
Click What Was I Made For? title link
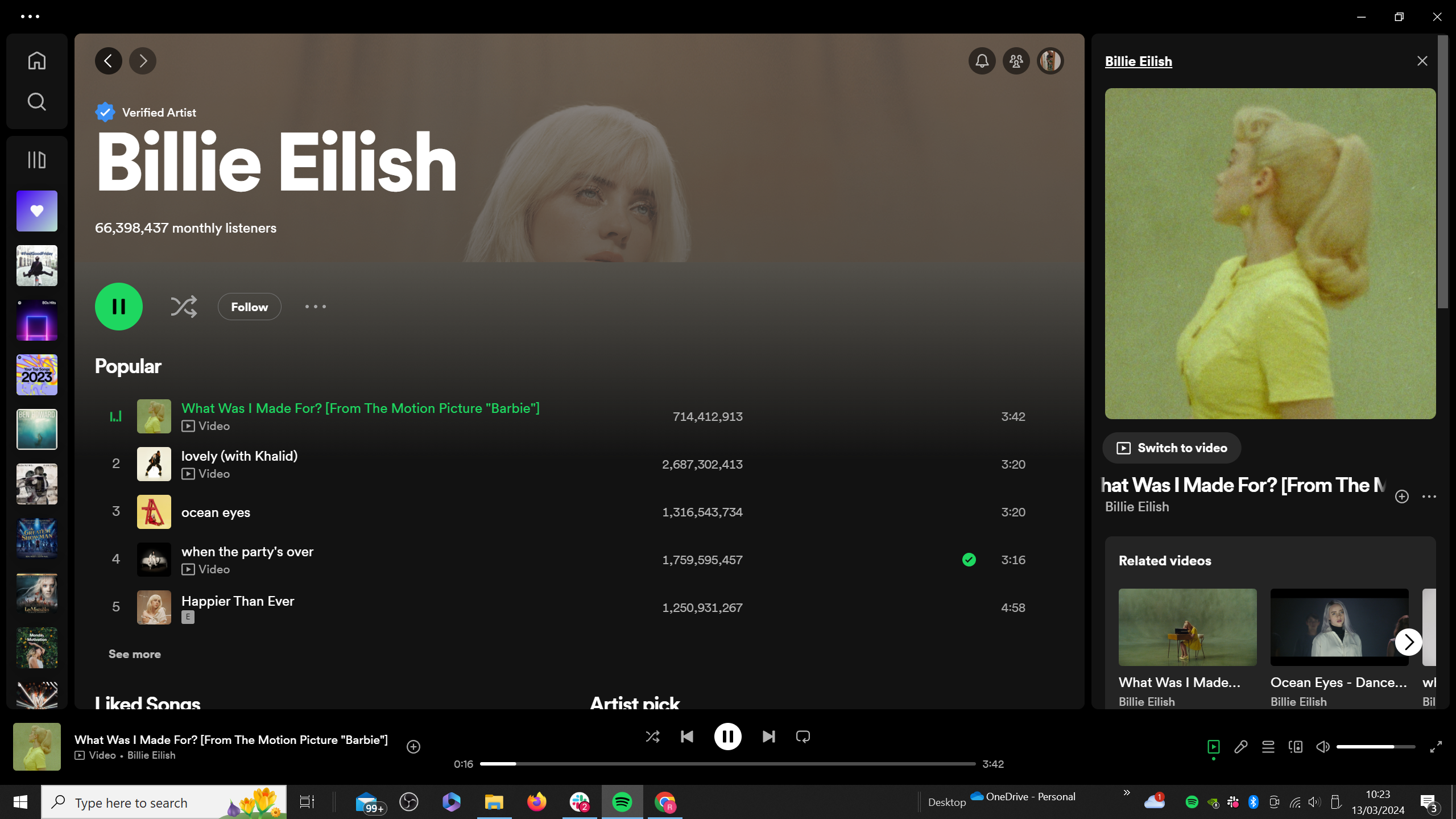point(361,408)
